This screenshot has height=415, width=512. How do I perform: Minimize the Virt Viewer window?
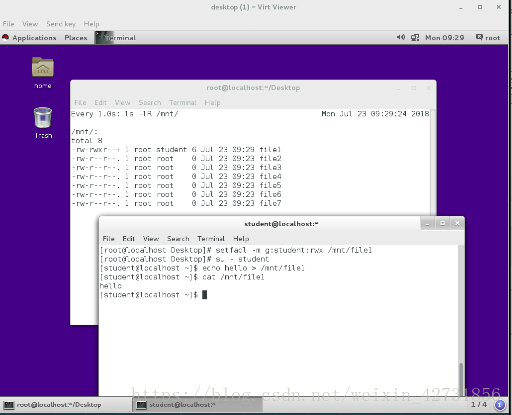coord(461,7)
